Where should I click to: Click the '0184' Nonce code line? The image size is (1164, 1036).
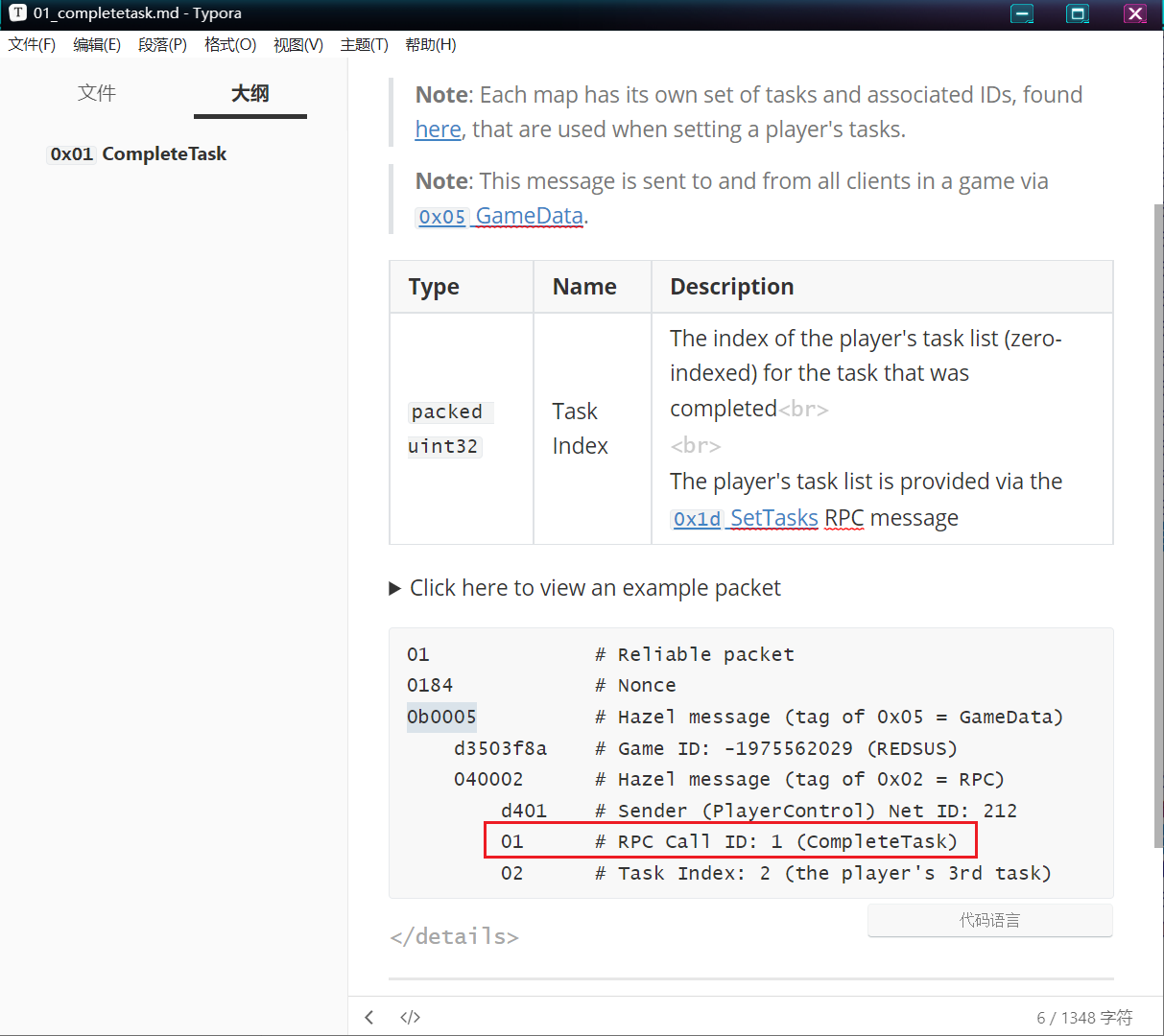[430, 685]
